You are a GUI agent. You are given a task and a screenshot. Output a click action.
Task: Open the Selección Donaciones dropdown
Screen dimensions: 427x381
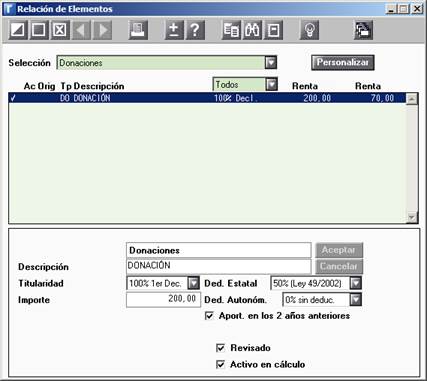(271, 62)
